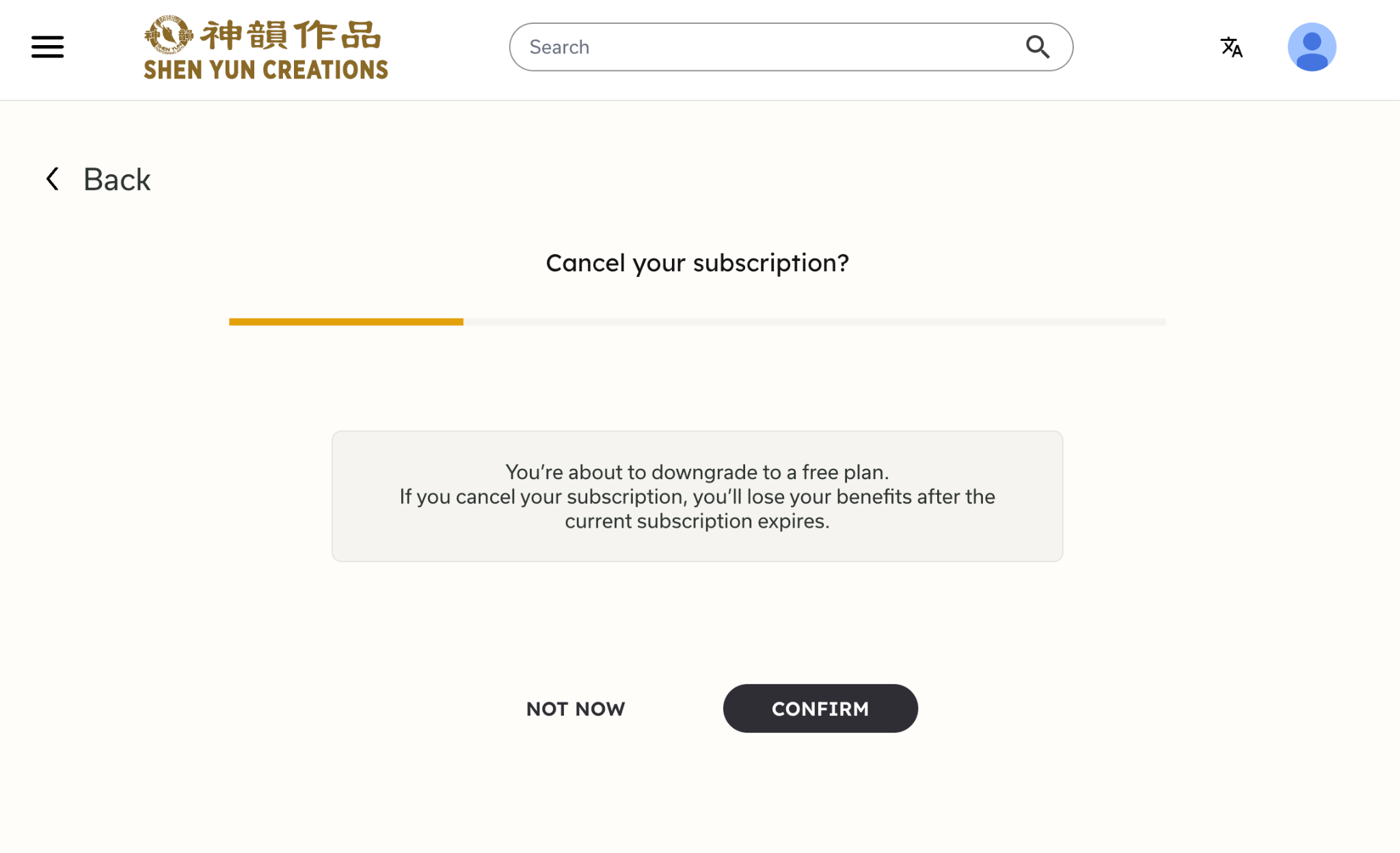1400x853 pixels.
Task: Click the gray unfilled progress segment
Action: [x=813, y=322]
